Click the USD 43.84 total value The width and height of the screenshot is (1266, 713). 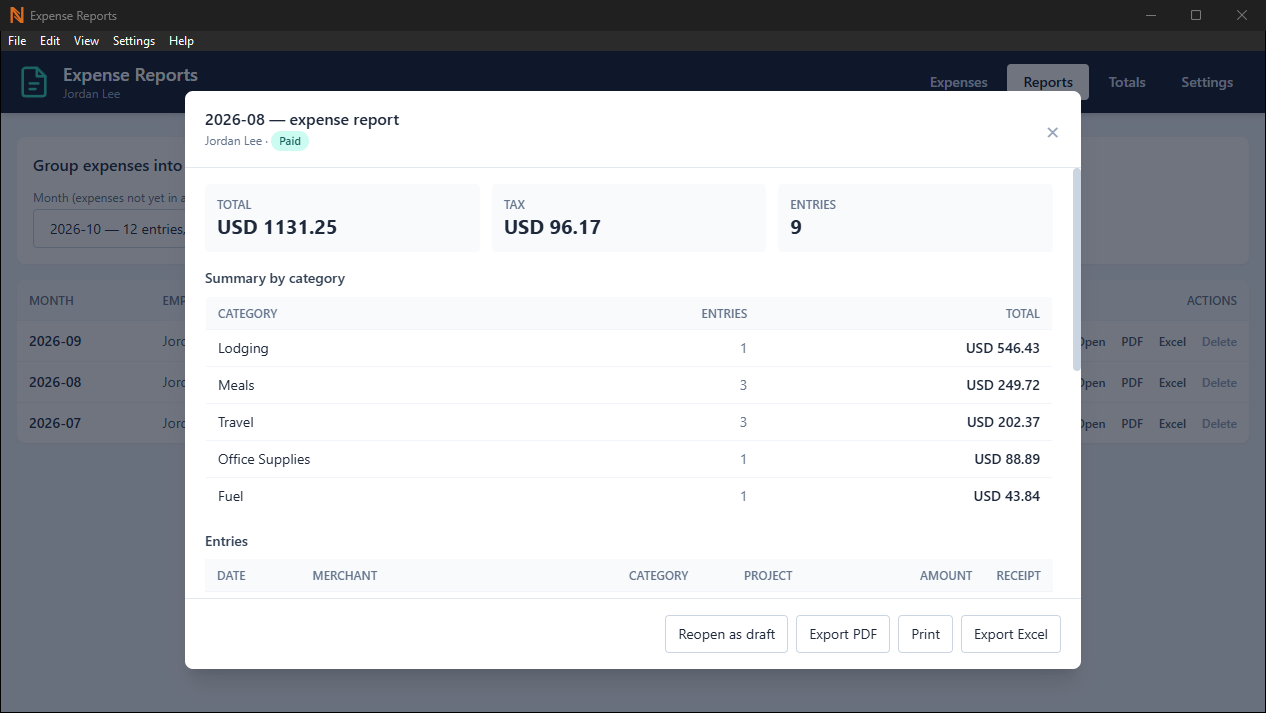tap(1007, 496)
